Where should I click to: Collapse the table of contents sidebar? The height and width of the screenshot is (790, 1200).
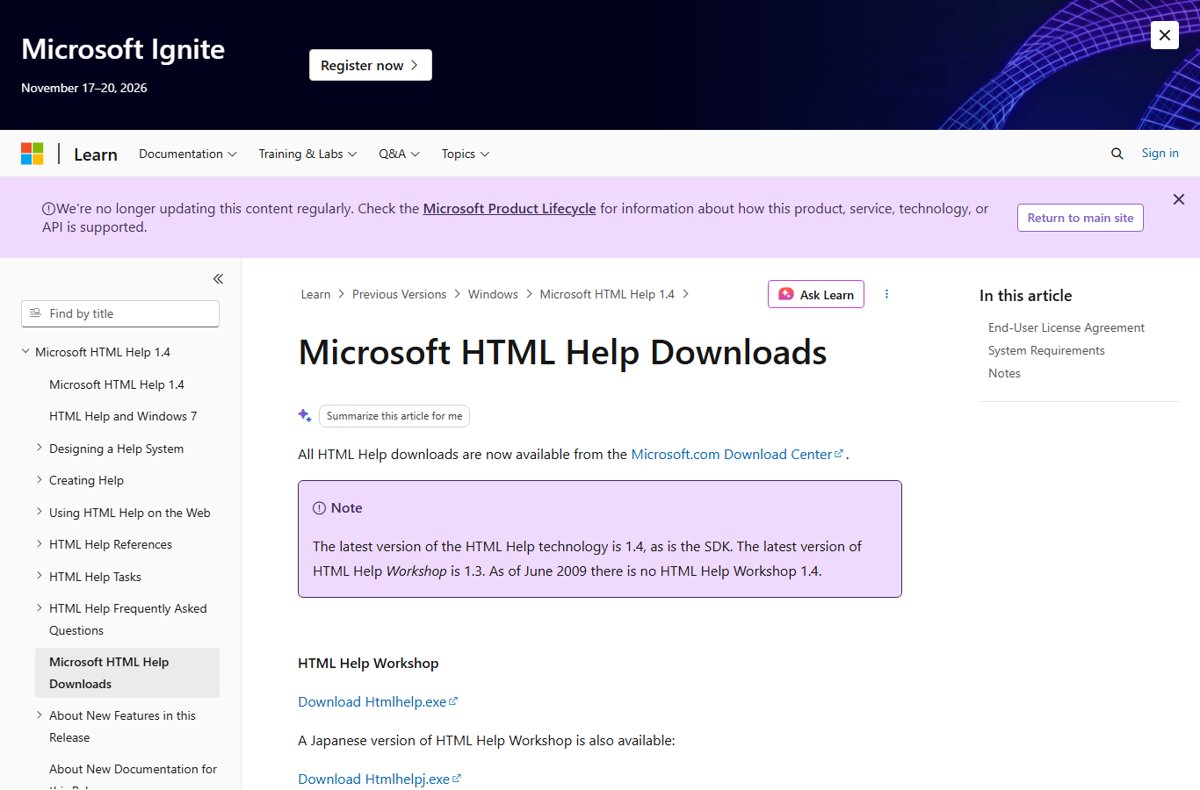pos(218,279)
